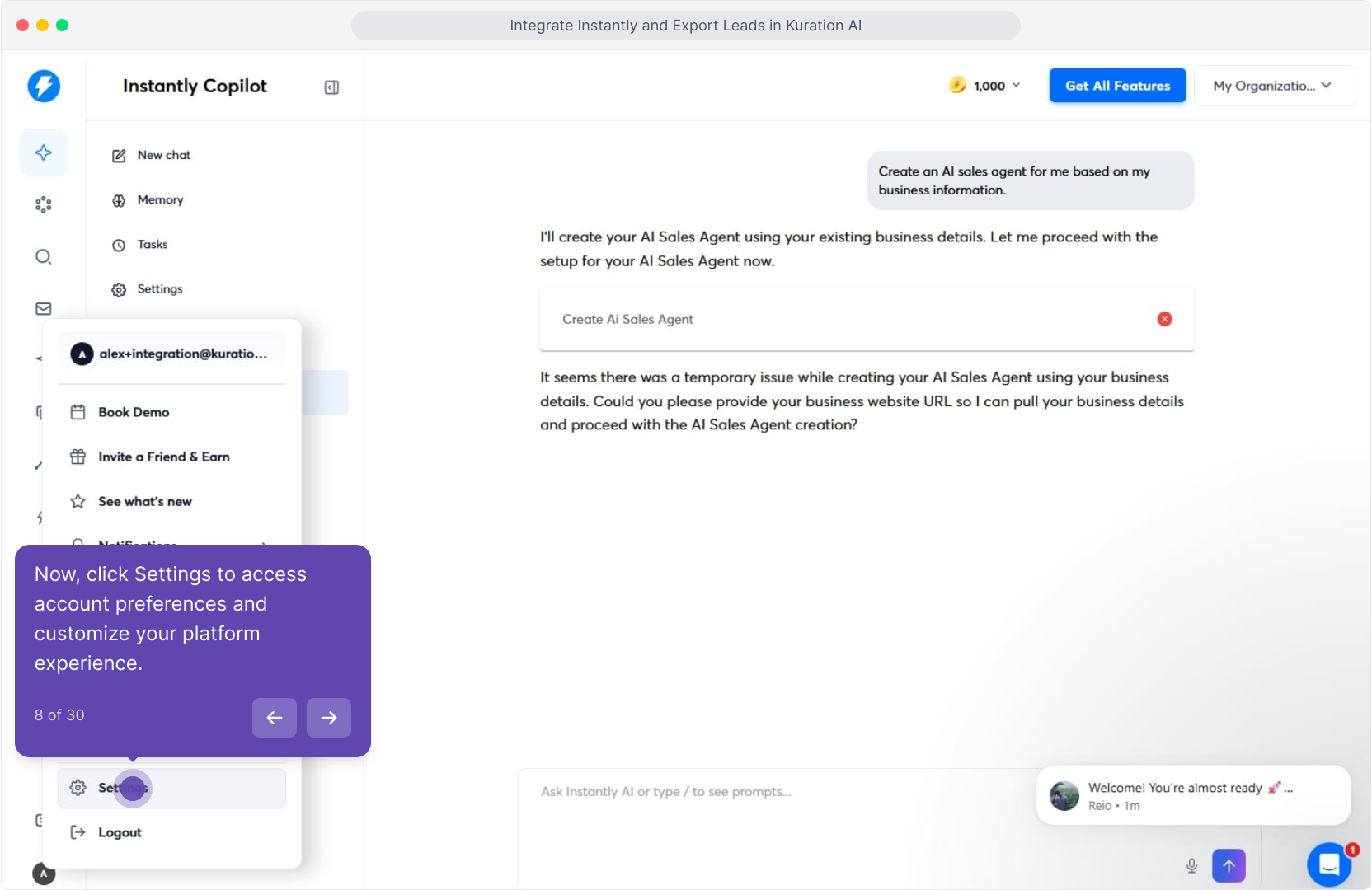Click the microphone voice input icon
Screen dimensions: 1372x890
coord(1191,865)
